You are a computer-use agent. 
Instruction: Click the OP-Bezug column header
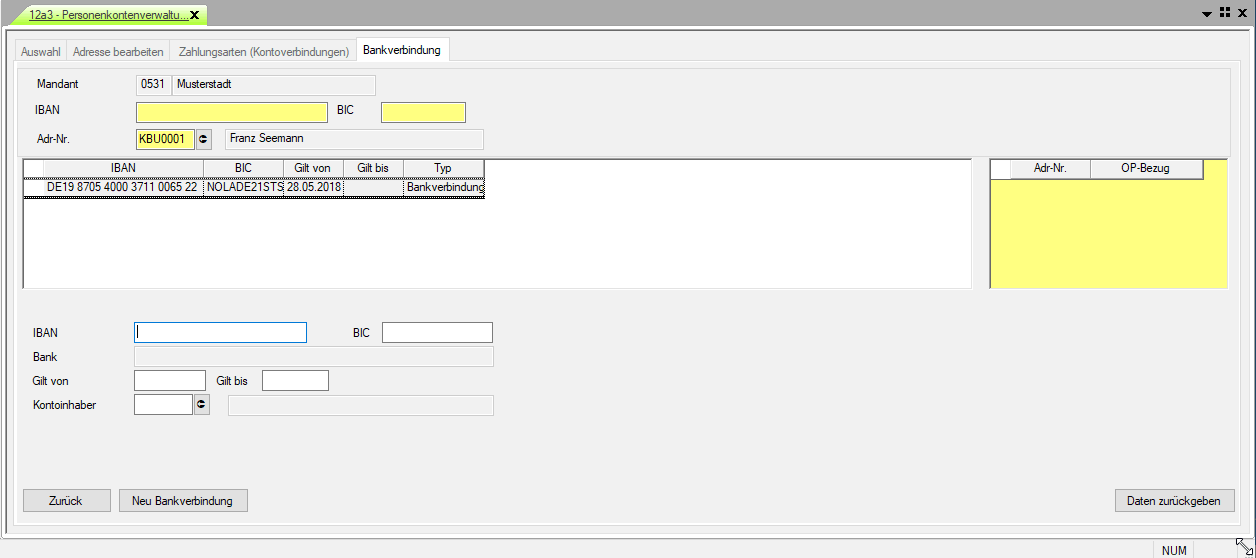[x=1146, y=169]
